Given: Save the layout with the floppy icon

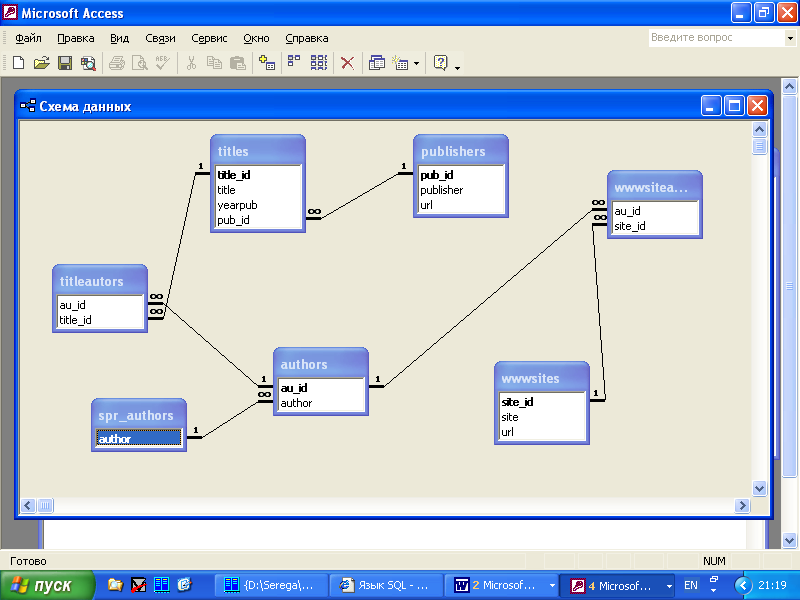Looking at the screenshot, I should click(x=65, y=63).
